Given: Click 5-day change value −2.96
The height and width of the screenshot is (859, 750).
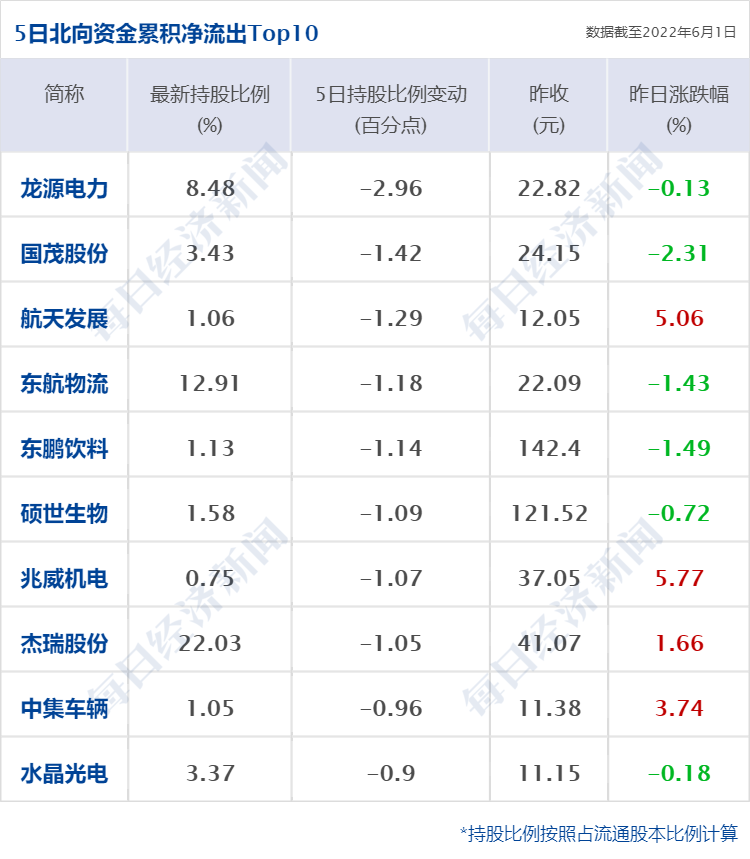Looking at the screenshot, I should [x=391, y=188].
